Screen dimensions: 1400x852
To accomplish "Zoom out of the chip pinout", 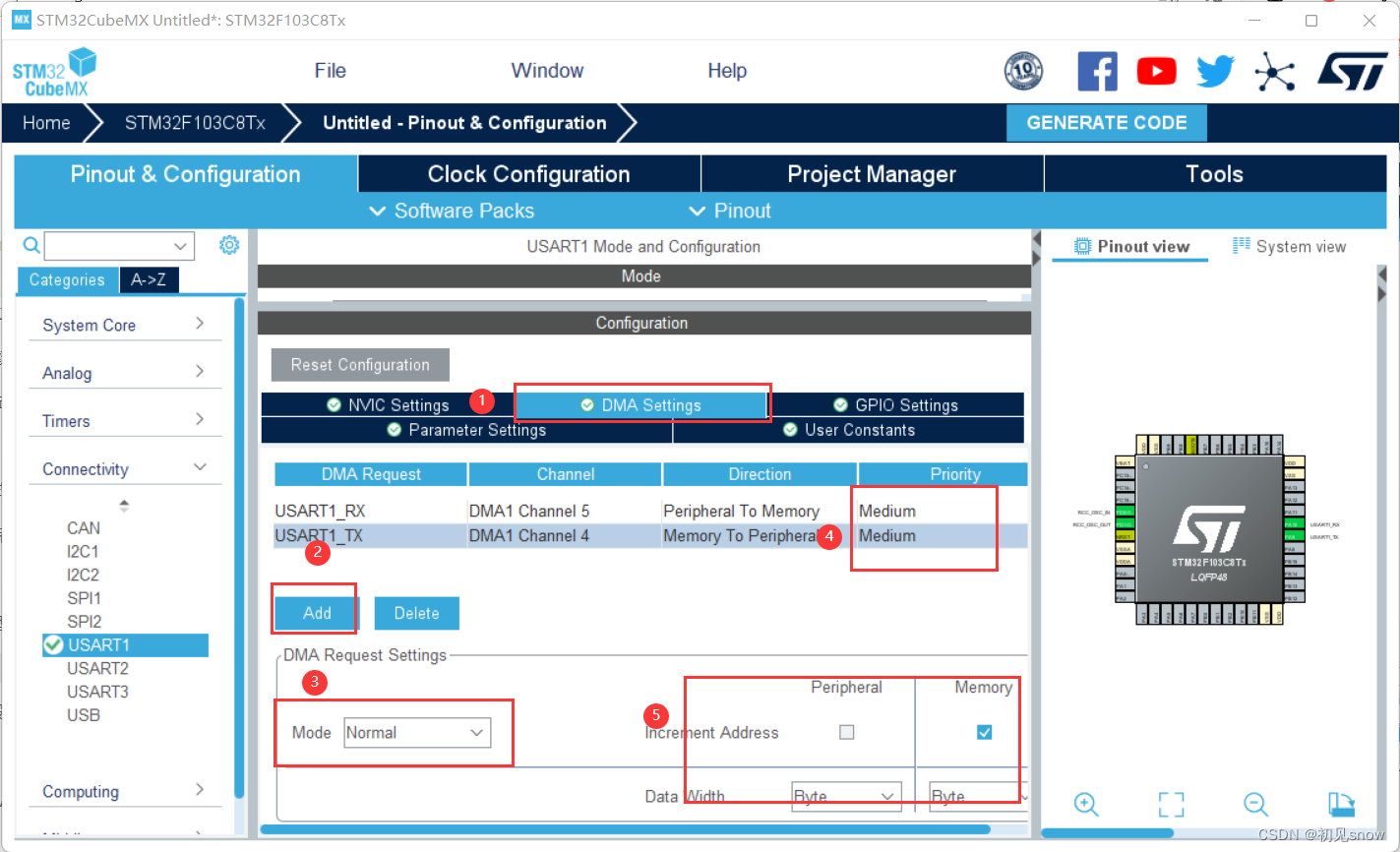I will click(1255, 804).
